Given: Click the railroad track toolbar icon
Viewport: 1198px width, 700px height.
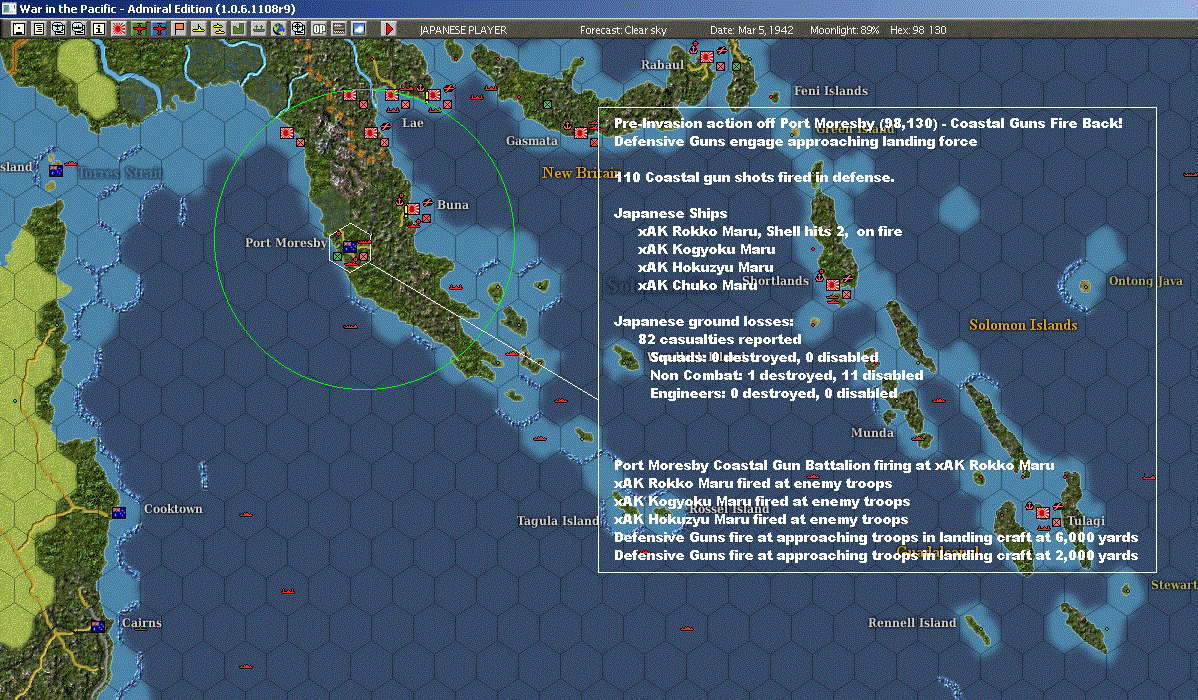Looking at the screenshot, I should [338, 29].
